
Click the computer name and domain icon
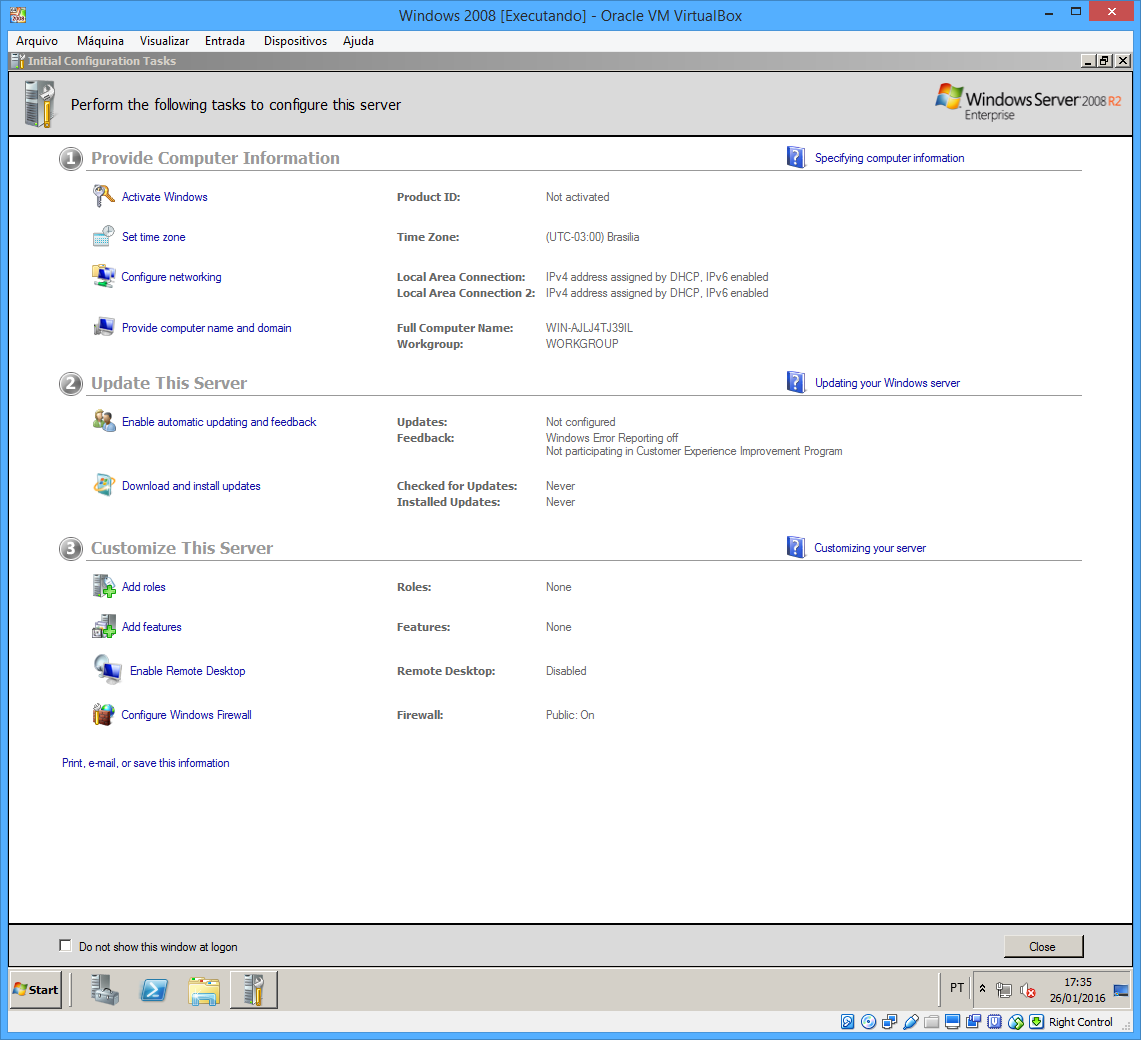103,328
